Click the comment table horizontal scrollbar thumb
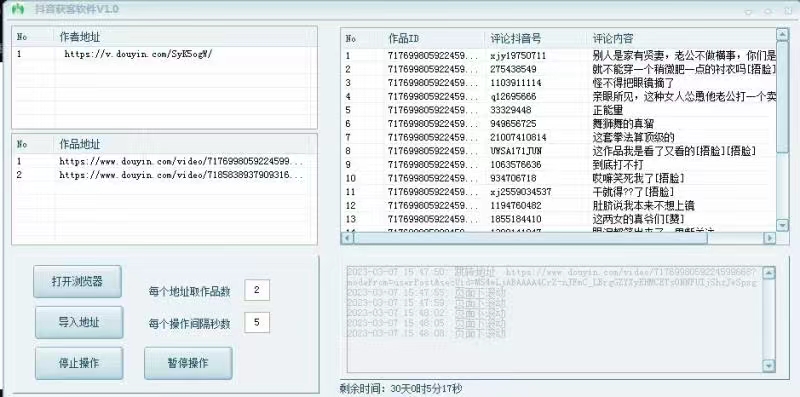The height and width of the screenshot is (397, 800). pos(531,238)
